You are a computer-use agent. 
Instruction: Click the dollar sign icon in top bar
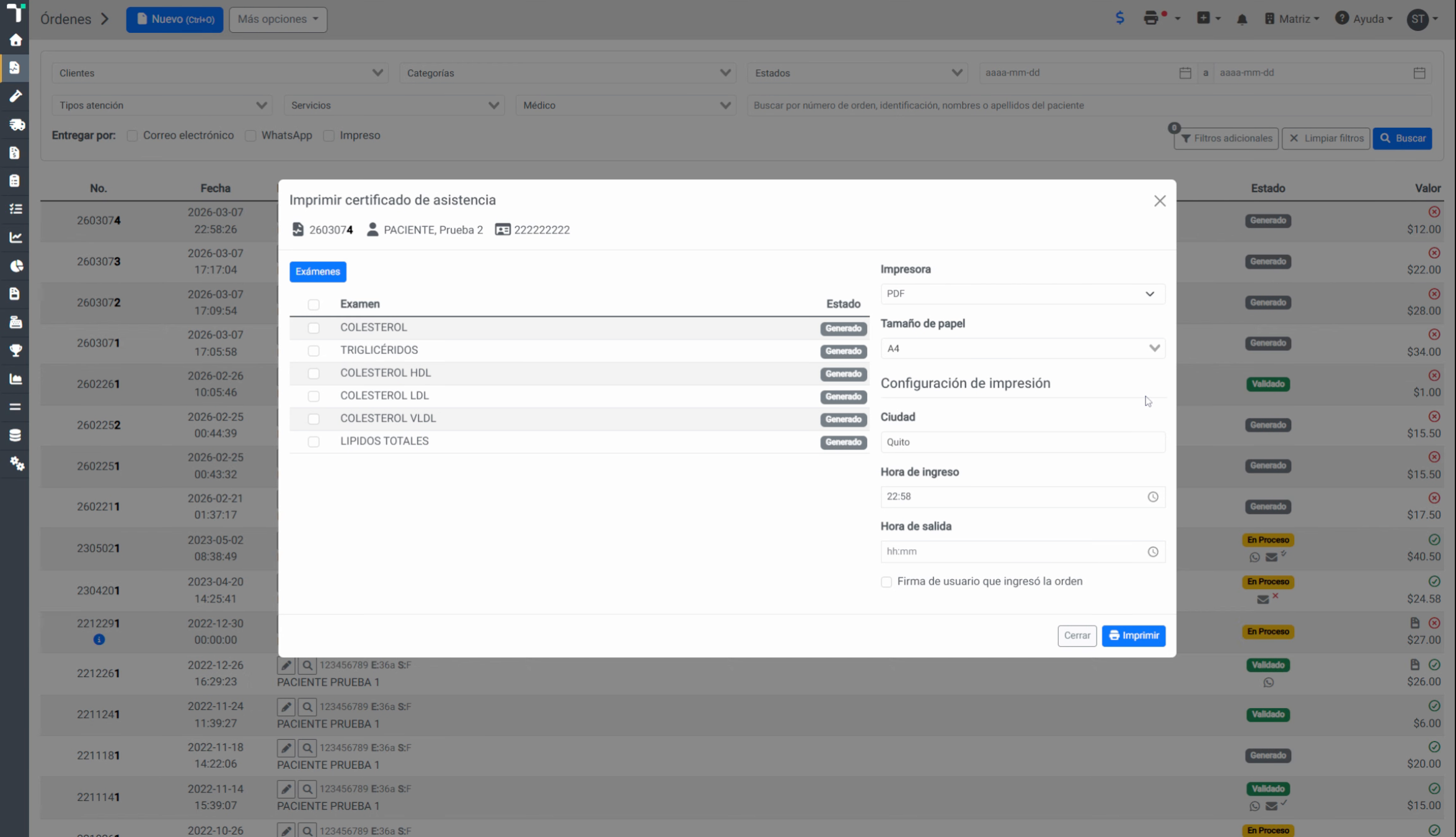pyautogui.click(x=1119, y=18)
